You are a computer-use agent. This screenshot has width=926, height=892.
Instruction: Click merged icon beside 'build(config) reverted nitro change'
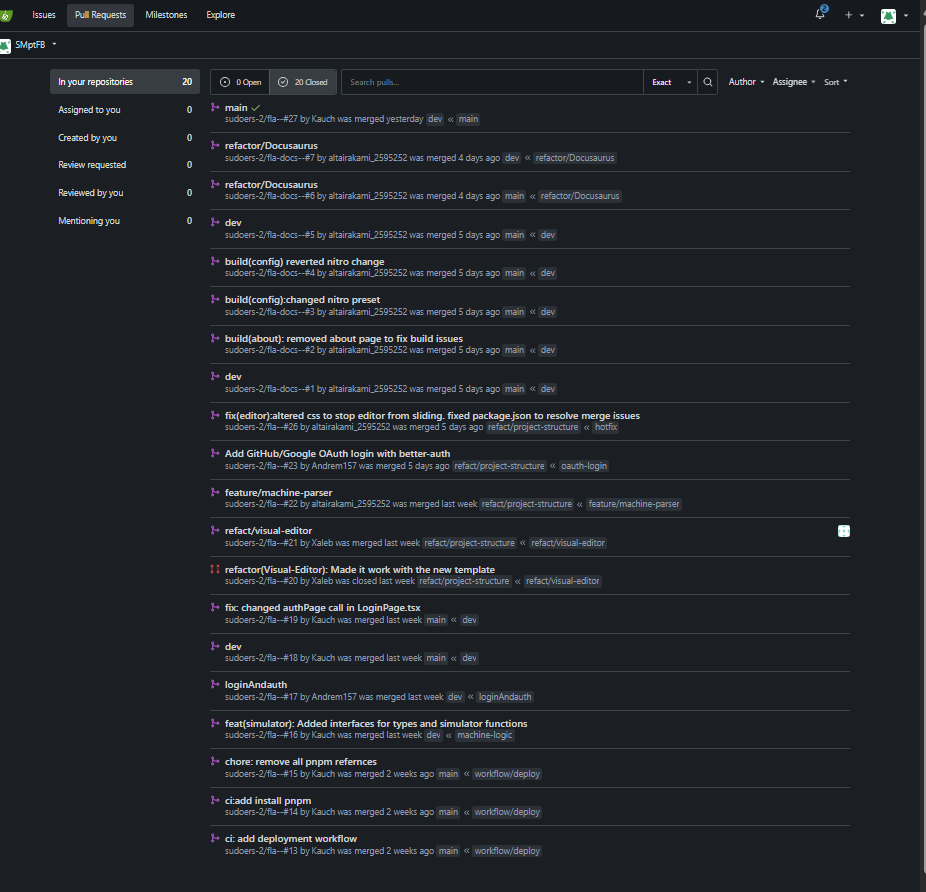coord(215,261)
